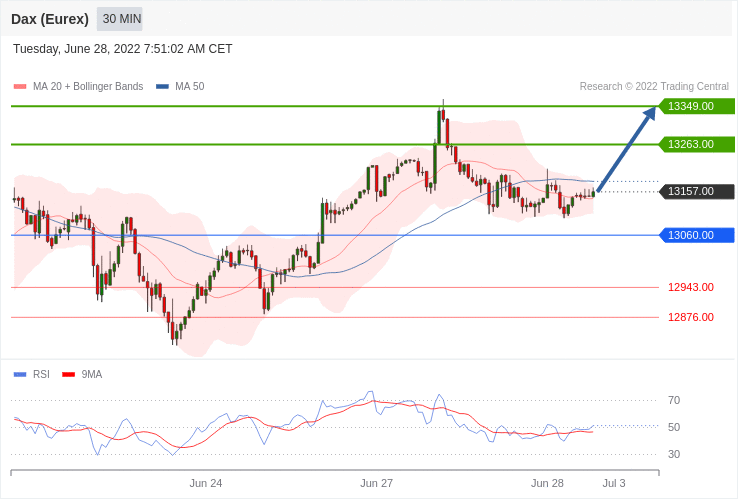
Task: Select the 13349.00 green resistance price tag
Action: (696, 106)
